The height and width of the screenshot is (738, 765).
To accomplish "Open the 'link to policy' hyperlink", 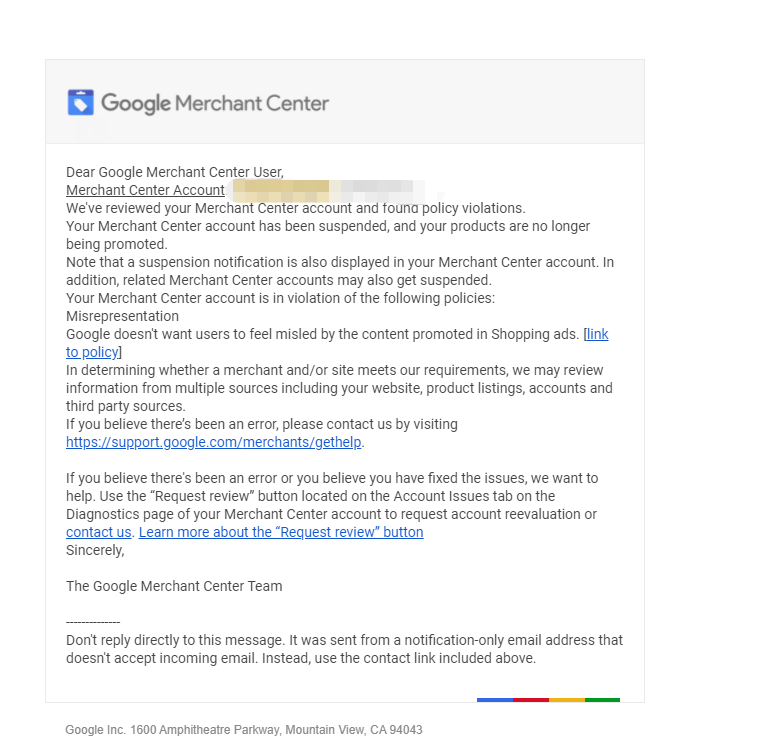I will point(337,343).
